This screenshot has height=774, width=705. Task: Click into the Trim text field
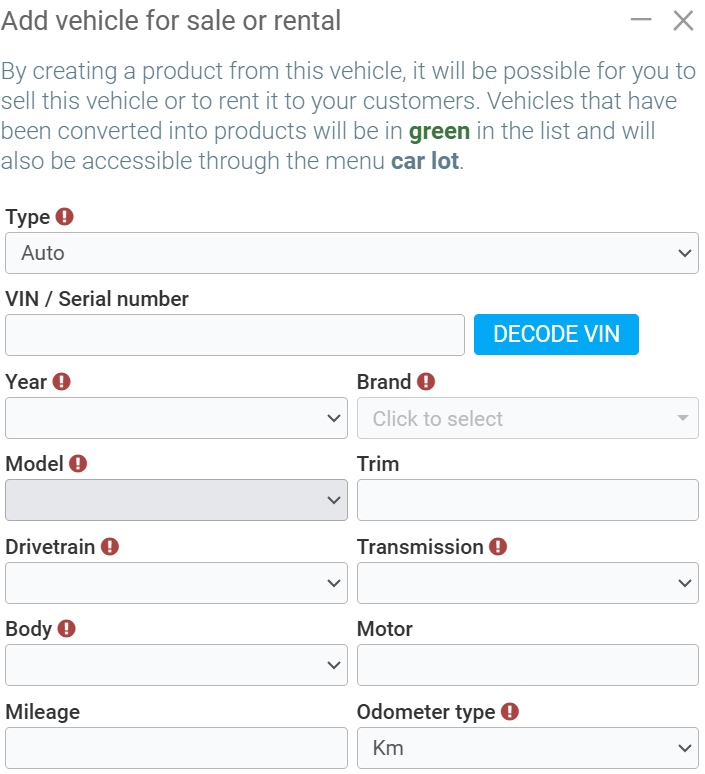pyautogui.click(x=527, y=500)
